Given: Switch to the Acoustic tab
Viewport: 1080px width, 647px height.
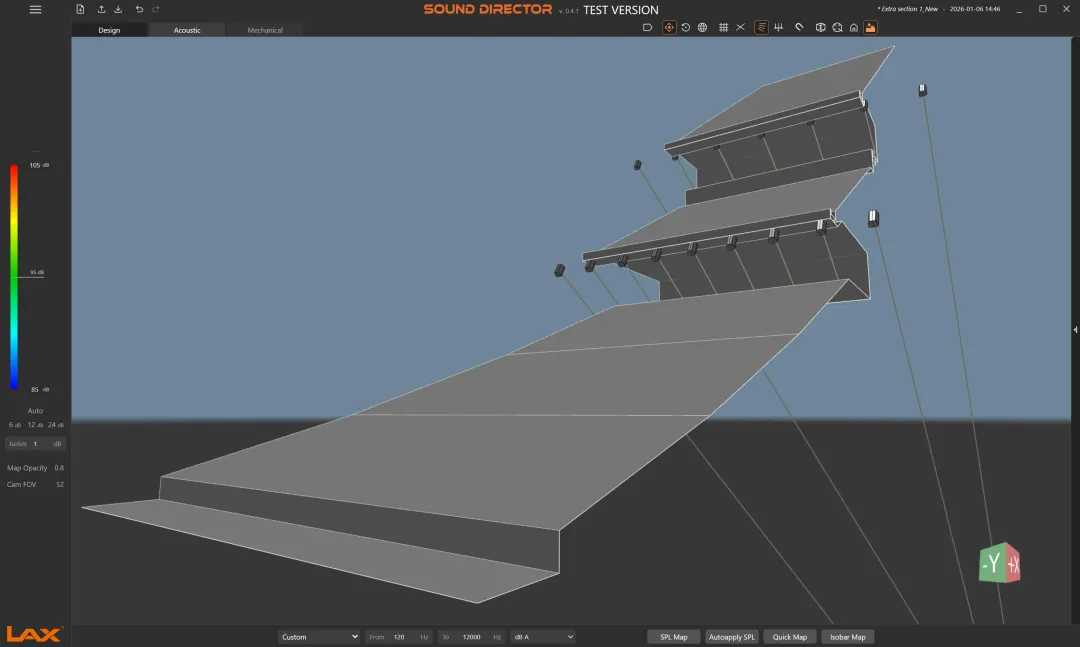Looking at the screenshot, I should (x=187, y=30).
